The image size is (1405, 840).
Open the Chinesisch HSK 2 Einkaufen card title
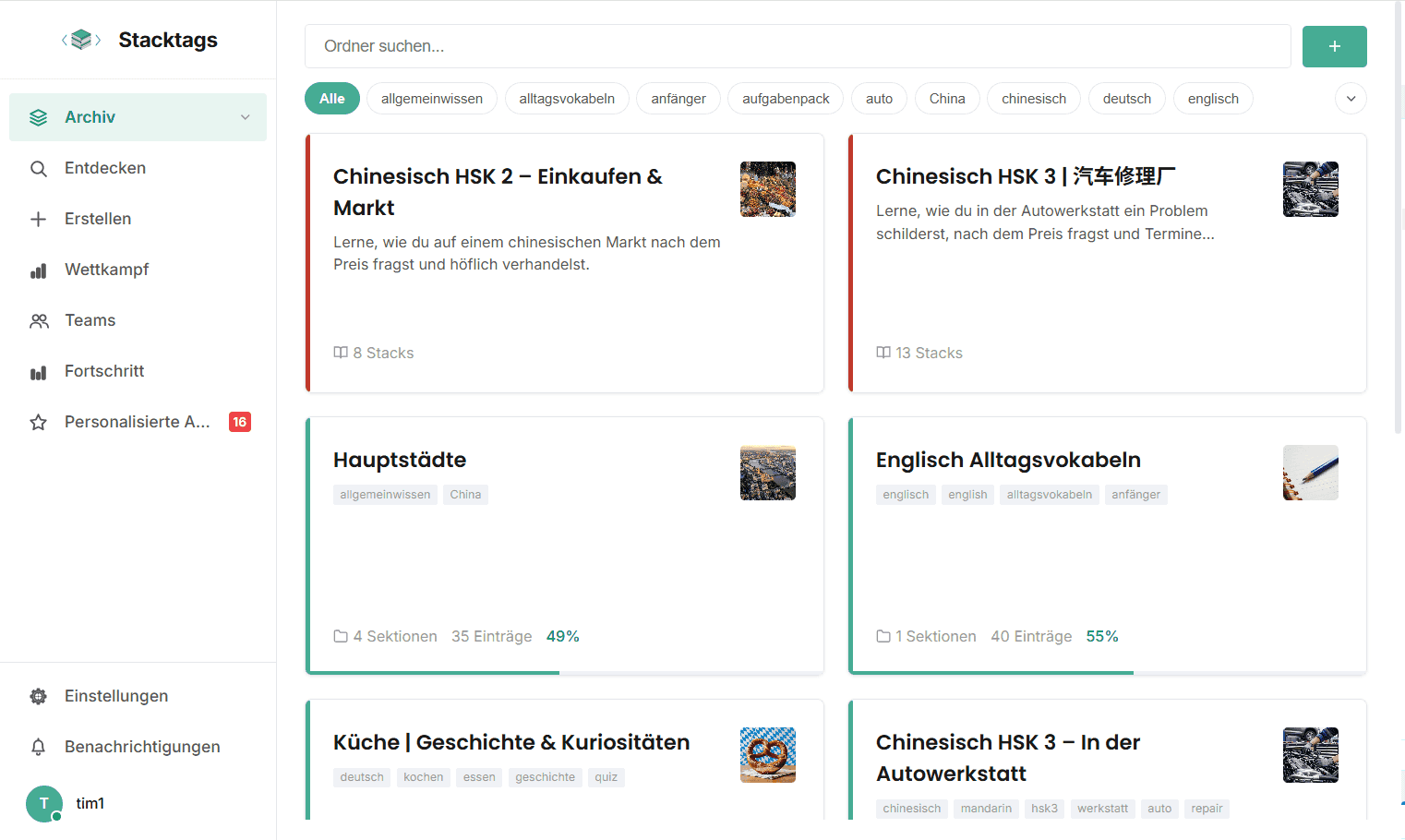tap(498, 192)
